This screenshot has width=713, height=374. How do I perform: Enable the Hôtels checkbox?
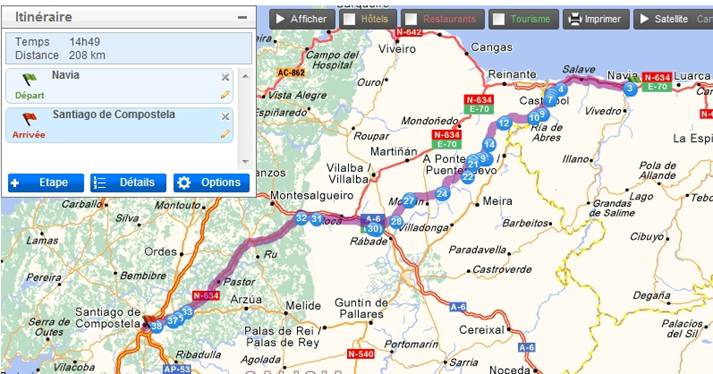click(350, 19)
